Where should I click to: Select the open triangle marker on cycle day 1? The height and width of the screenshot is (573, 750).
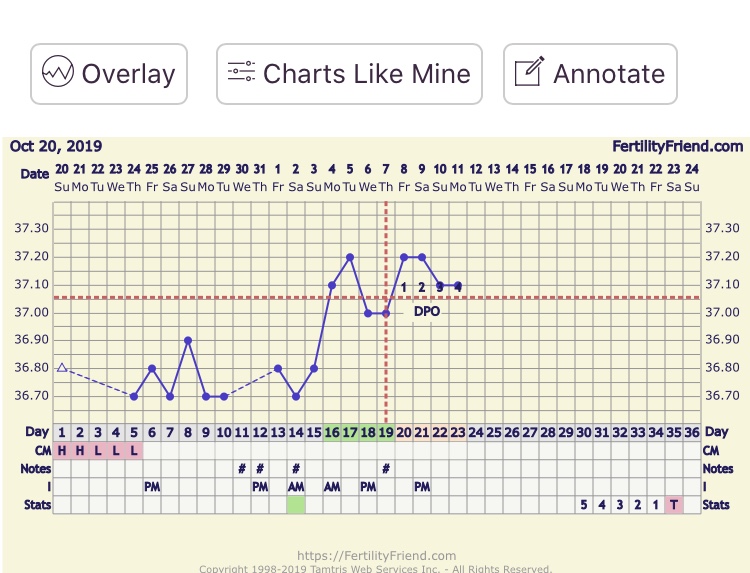(62, 368)
